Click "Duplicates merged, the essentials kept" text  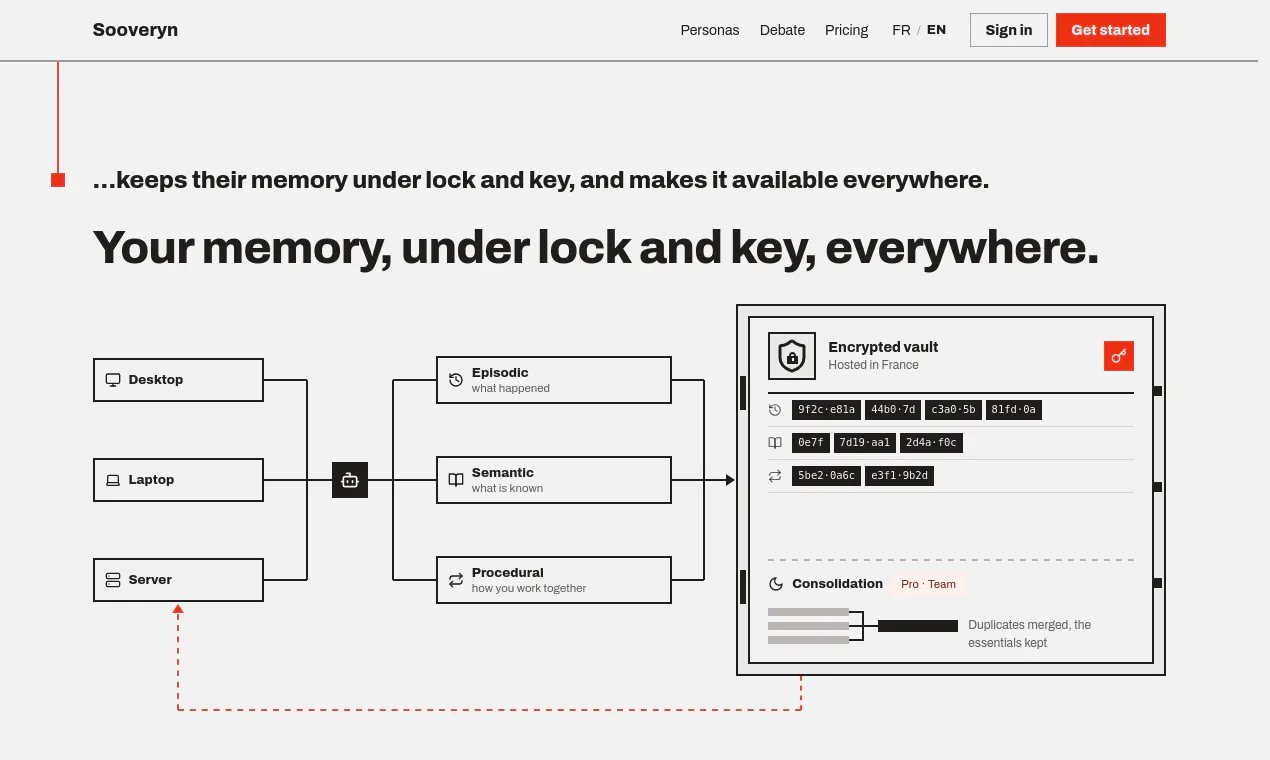(1030, 634)
